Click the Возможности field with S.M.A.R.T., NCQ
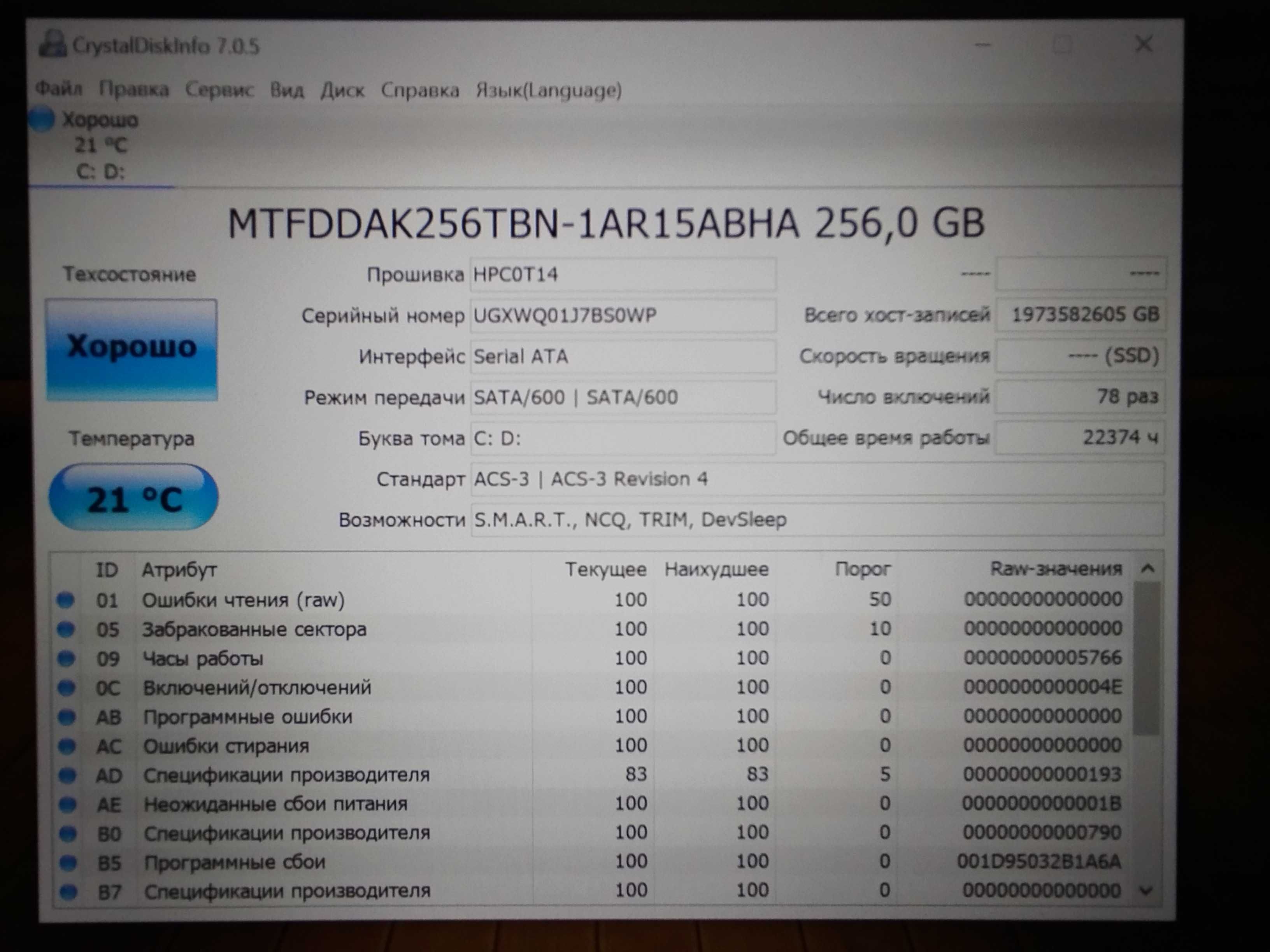The width and height of the screenshot is (1270, 952). [x=817, y=519]
